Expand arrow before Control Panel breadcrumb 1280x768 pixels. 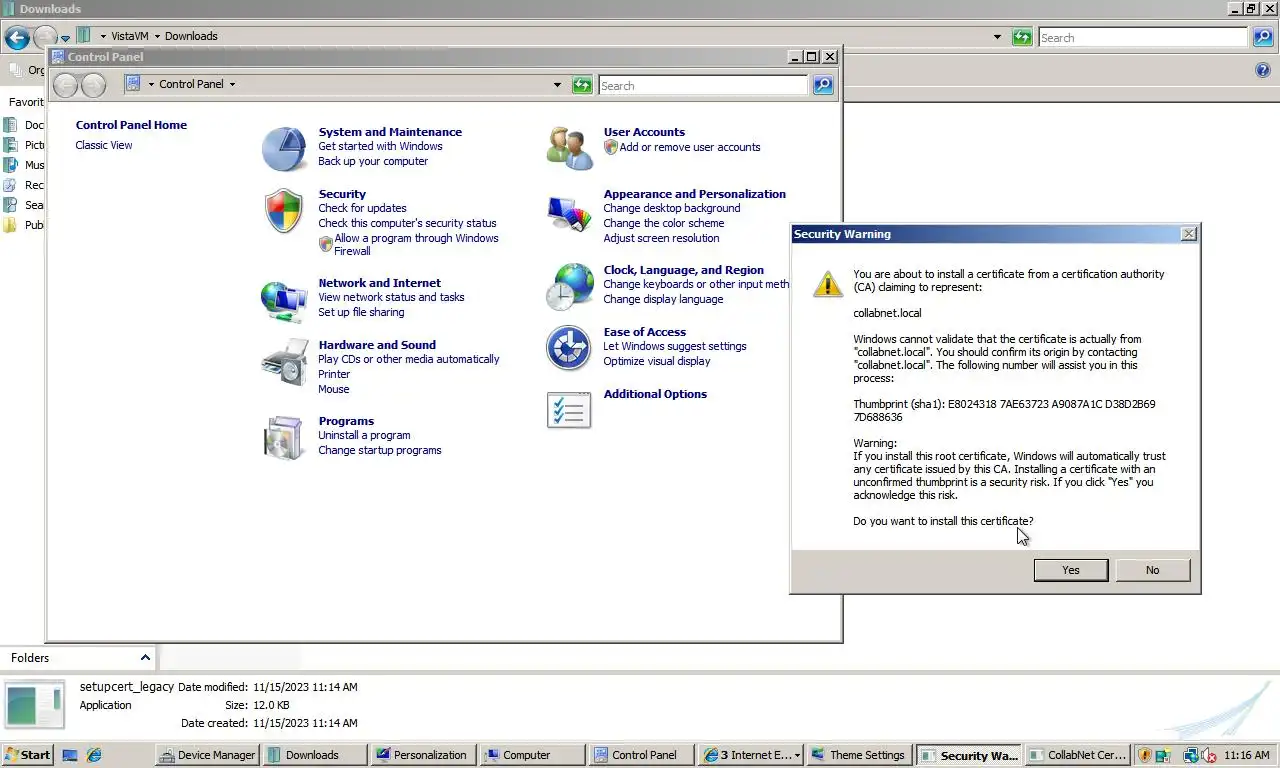click(151, 84)
